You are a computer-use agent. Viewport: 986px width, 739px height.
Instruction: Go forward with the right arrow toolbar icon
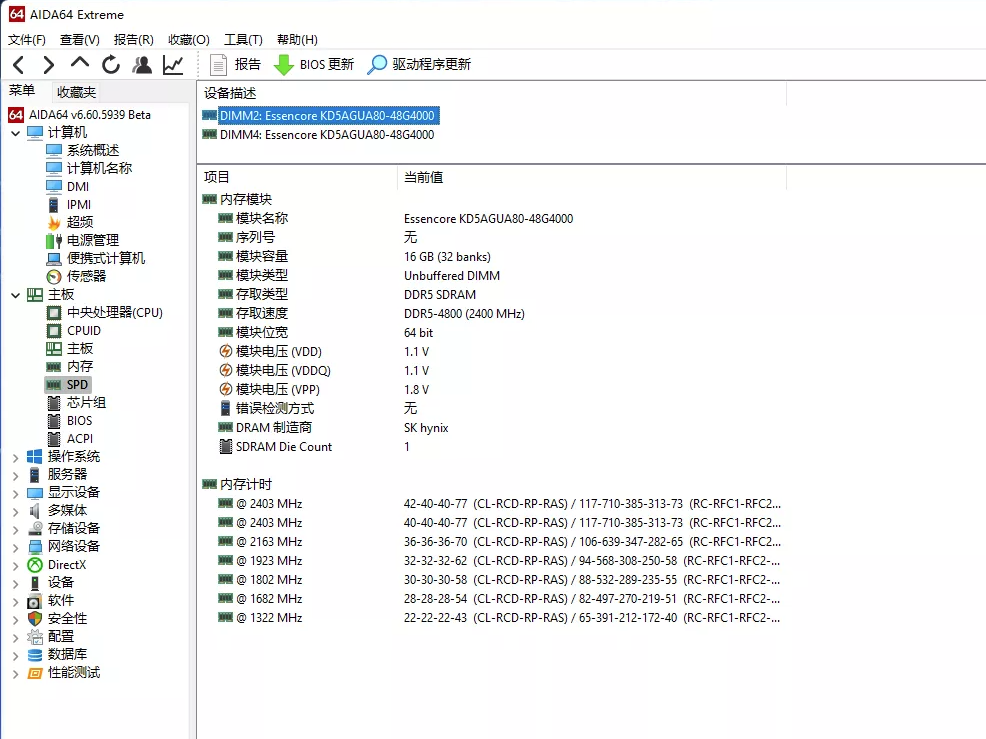click(x=48, y=64)
